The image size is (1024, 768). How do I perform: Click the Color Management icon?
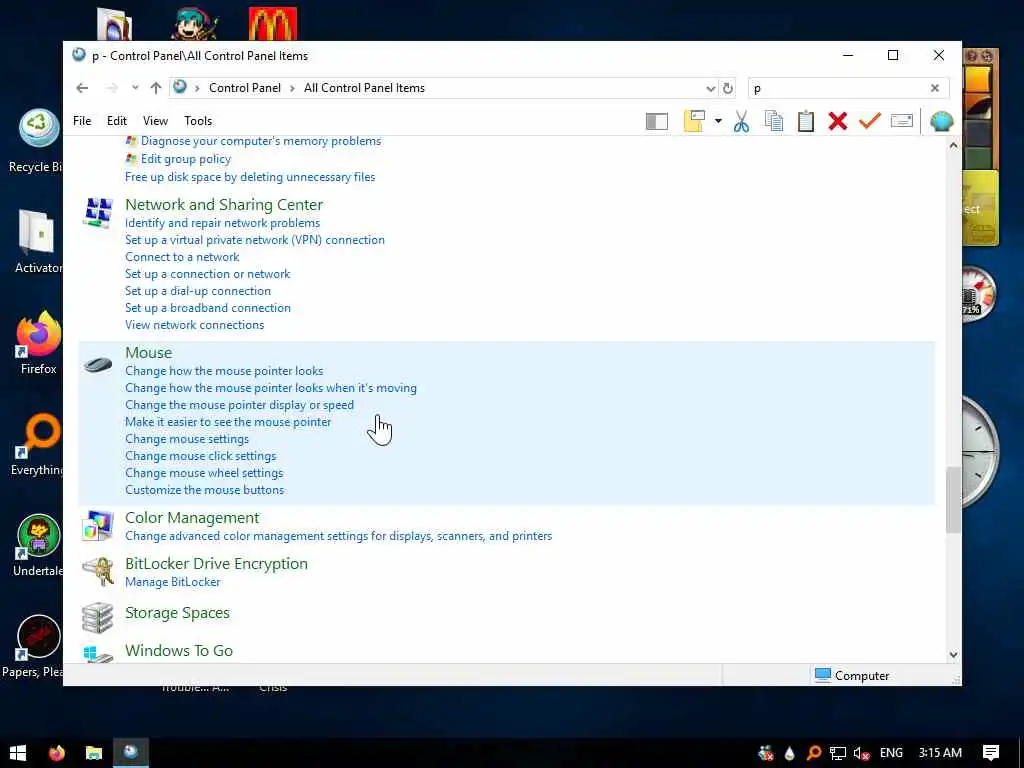[98, 526]
